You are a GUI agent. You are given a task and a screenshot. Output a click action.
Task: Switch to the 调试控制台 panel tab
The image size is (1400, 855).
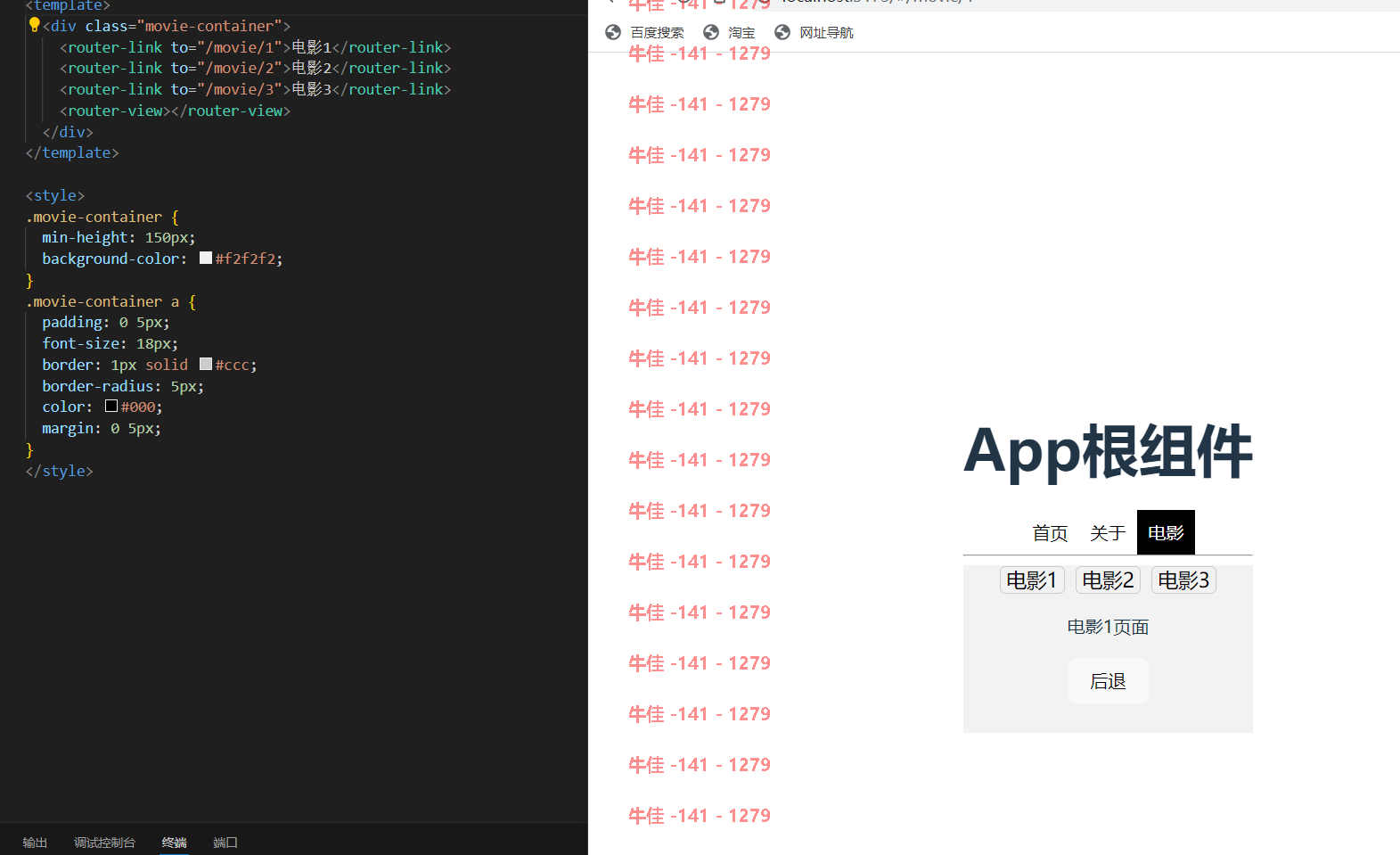click(104, 843)
